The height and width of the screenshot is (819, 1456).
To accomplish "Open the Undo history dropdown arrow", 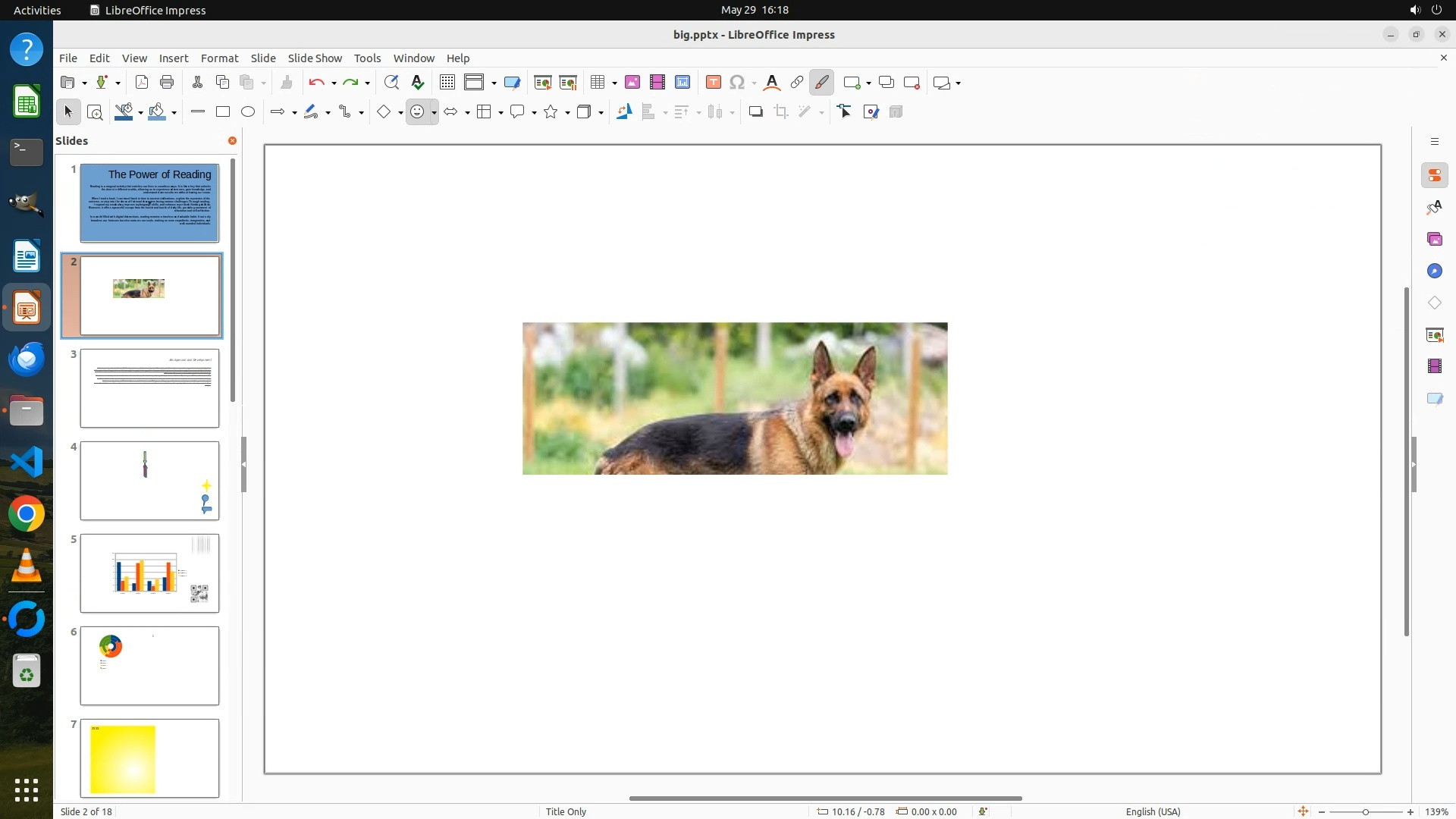I will pos(334,83).
